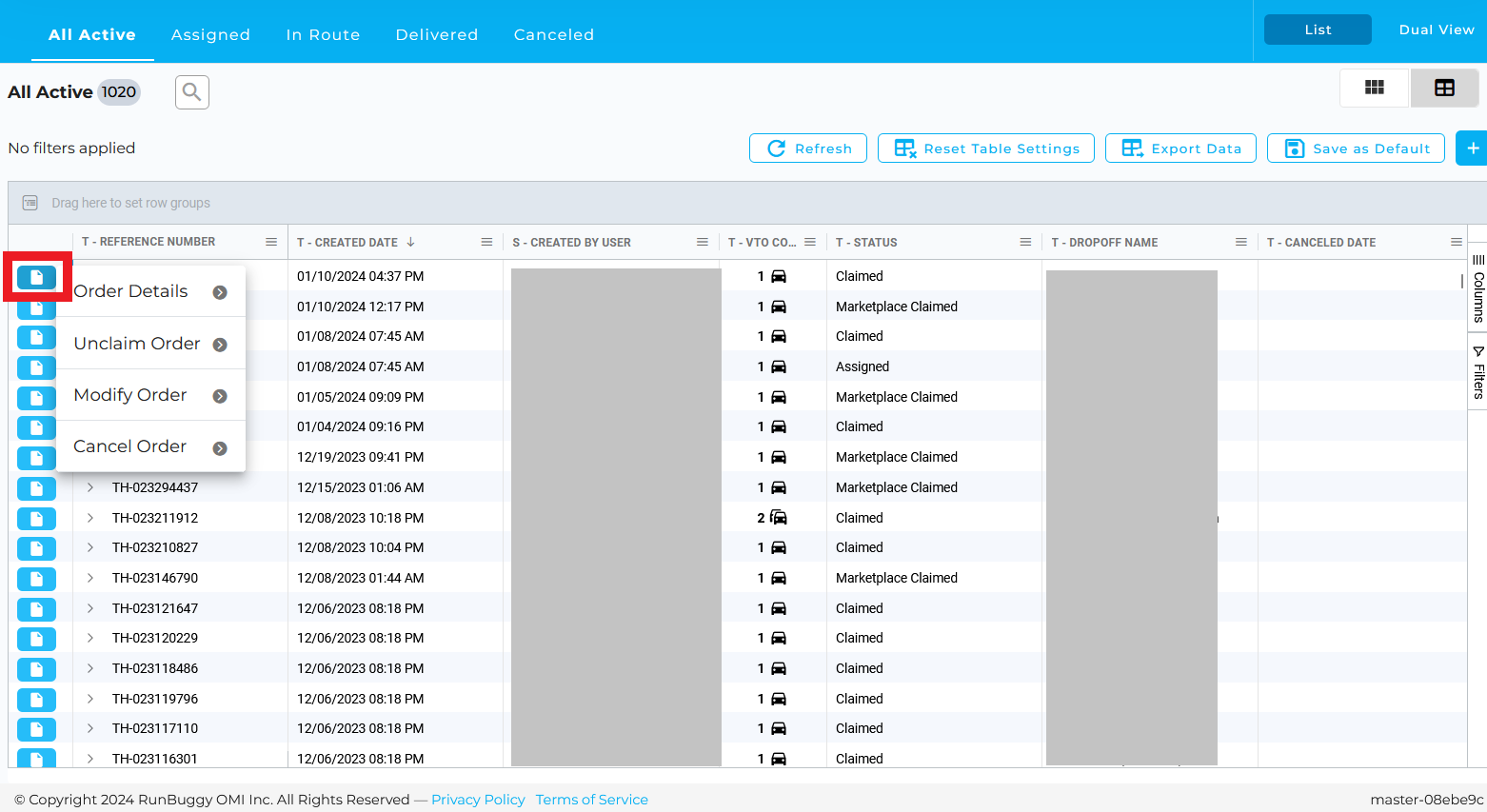Sort by T - Status header

(866, 243)
